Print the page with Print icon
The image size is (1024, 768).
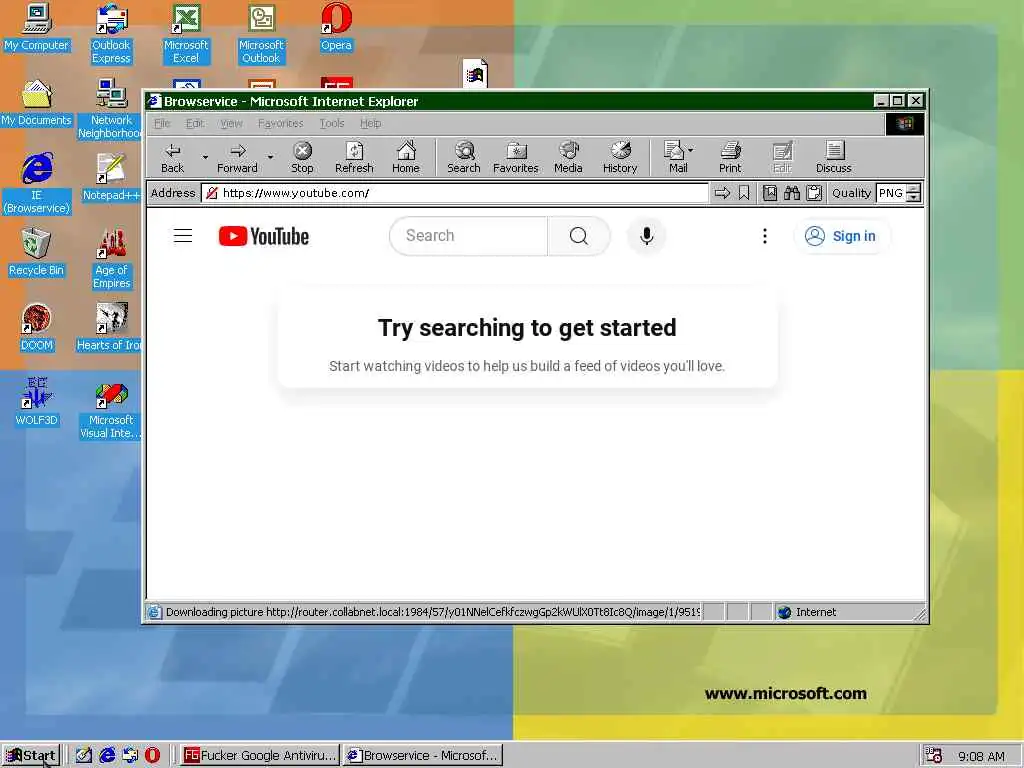coord(730,157)
